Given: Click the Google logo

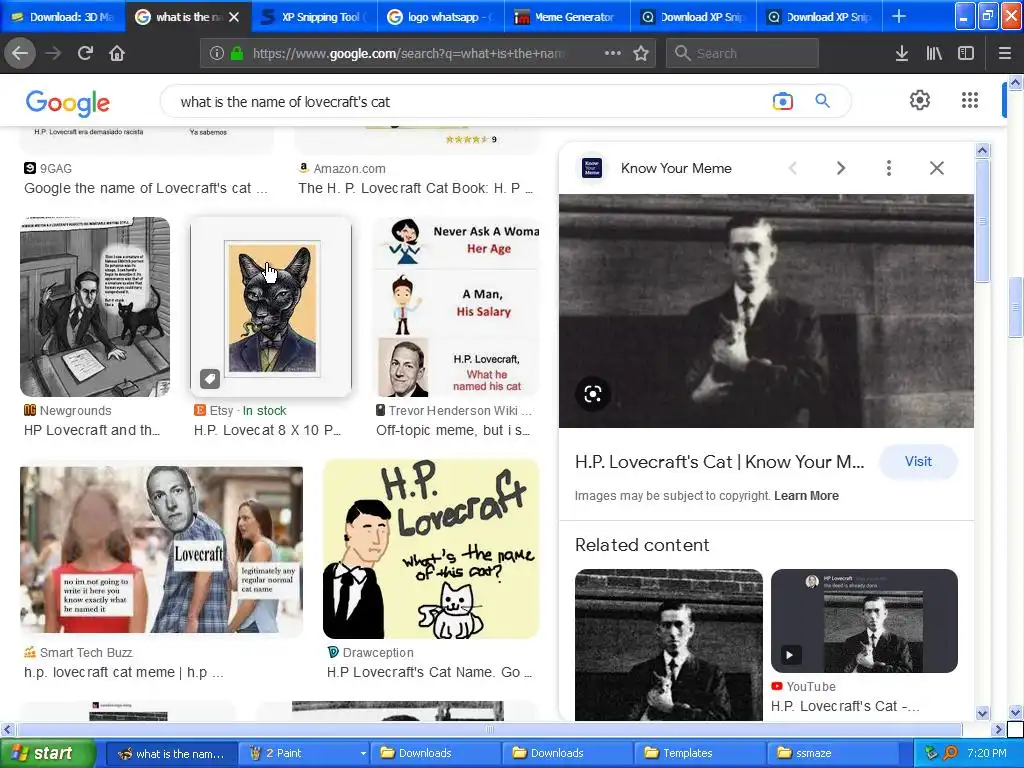Looking at the screenshot, I should (68, 103).
